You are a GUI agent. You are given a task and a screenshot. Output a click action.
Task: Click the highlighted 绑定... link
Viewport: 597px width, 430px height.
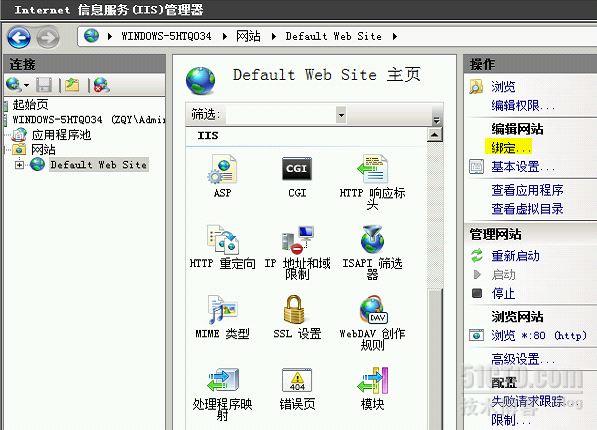click(x=508, y=147)
